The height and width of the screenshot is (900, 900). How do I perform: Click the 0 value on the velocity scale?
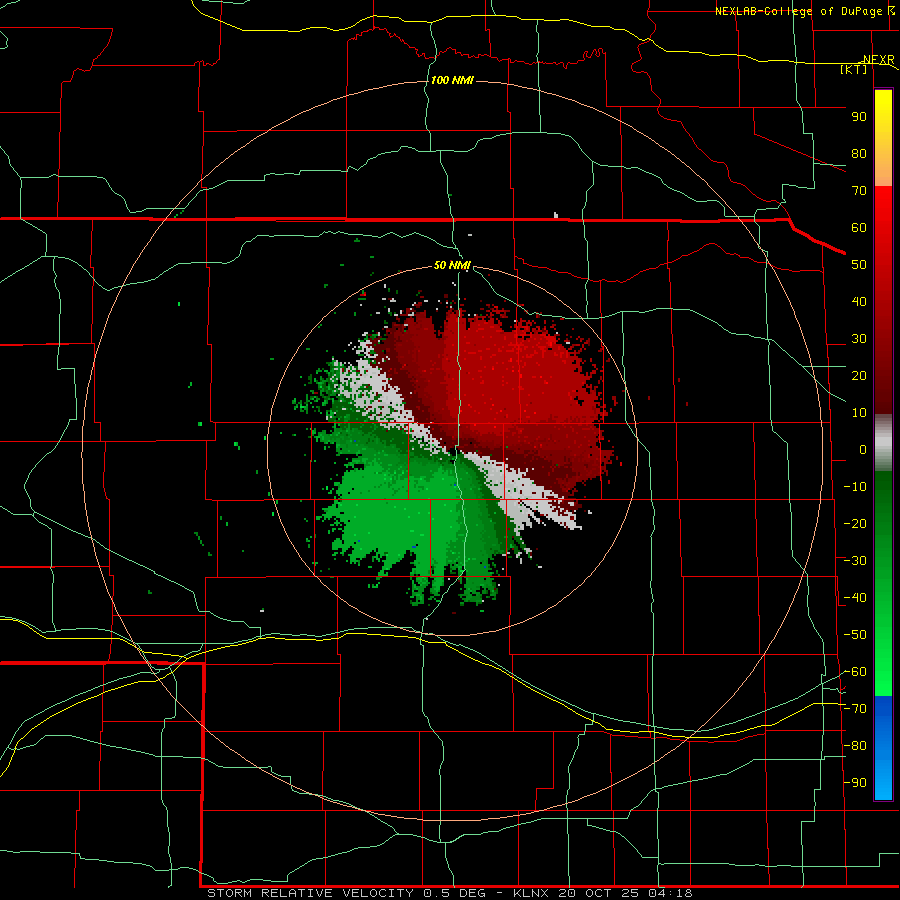coord(863,450)
